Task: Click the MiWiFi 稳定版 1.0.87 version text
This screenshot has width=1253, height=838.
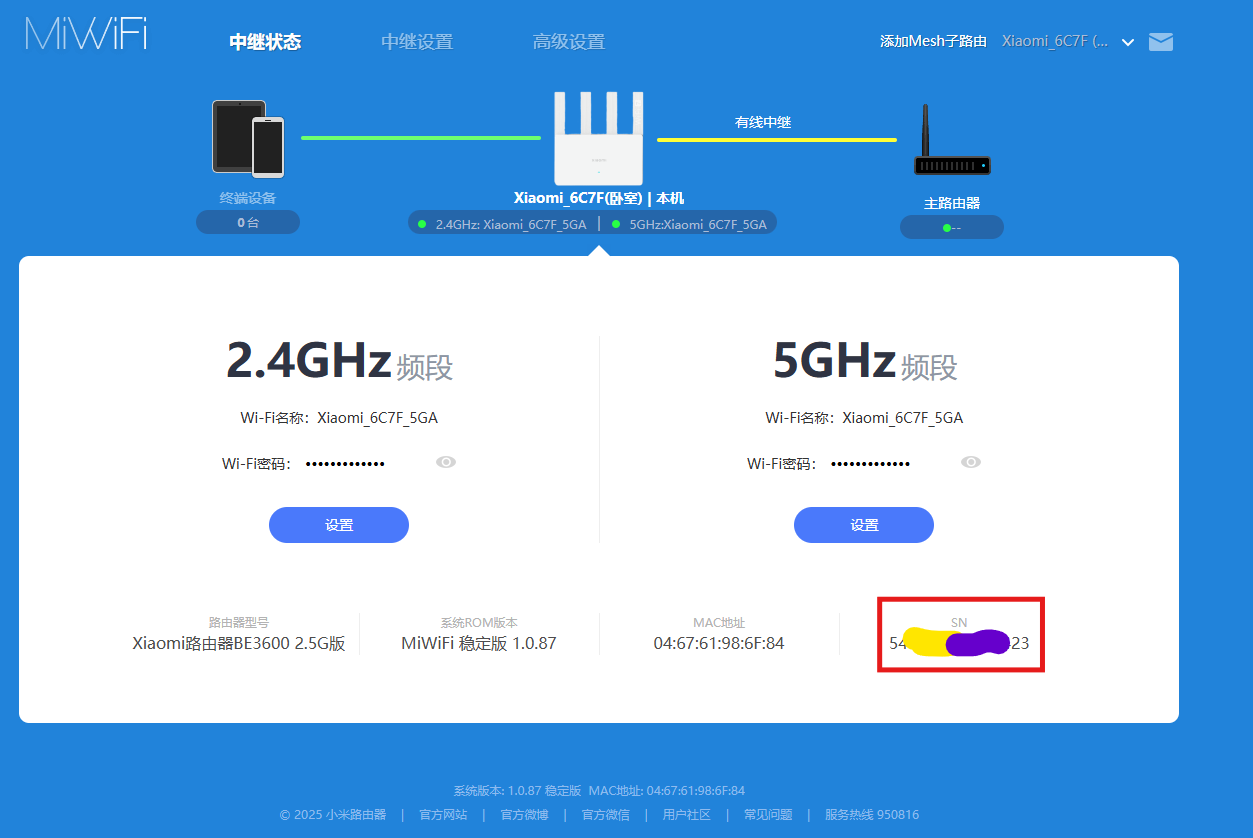Action: (x=479, y=643)
